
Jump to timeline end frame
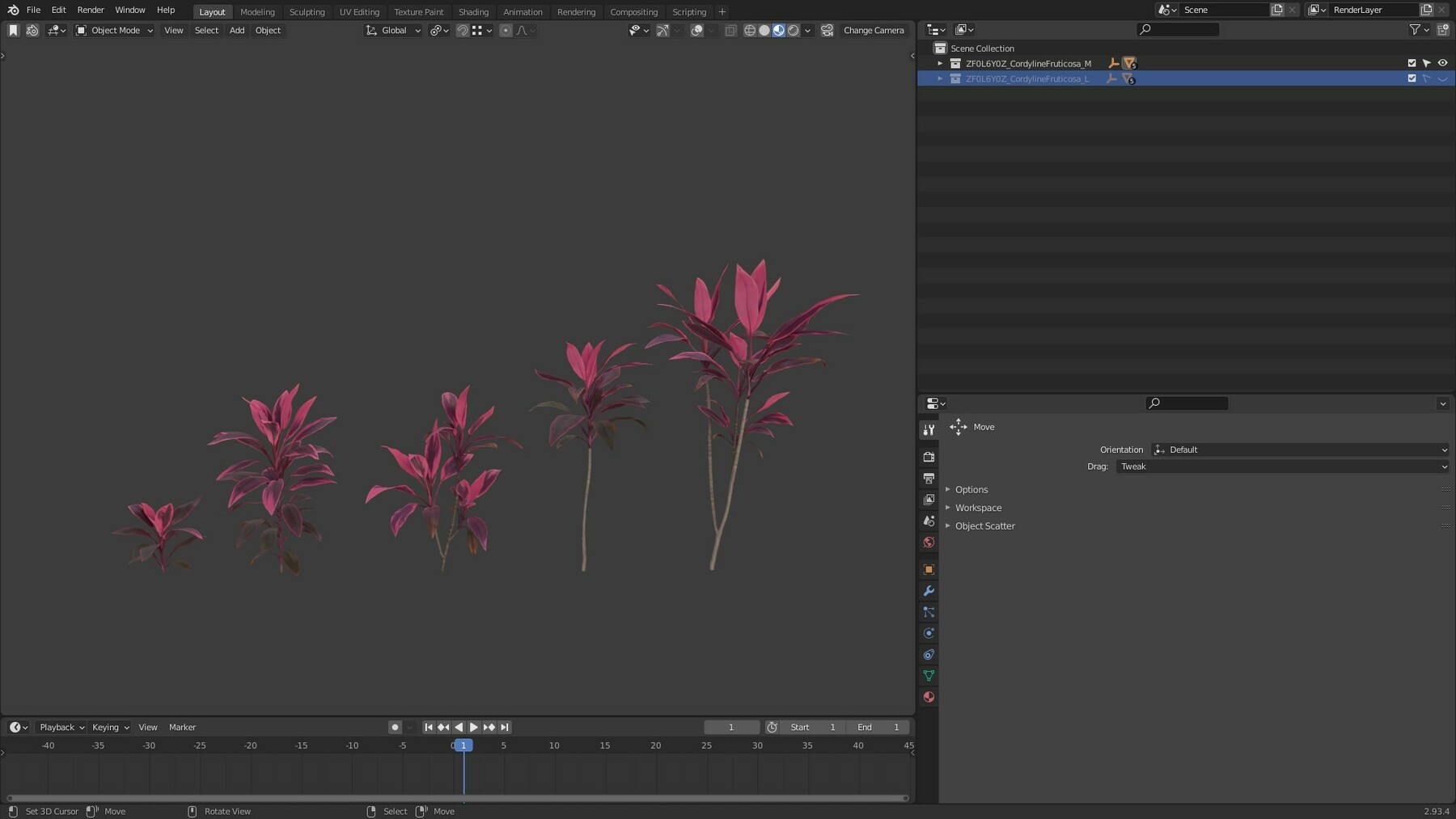(505, 727)
